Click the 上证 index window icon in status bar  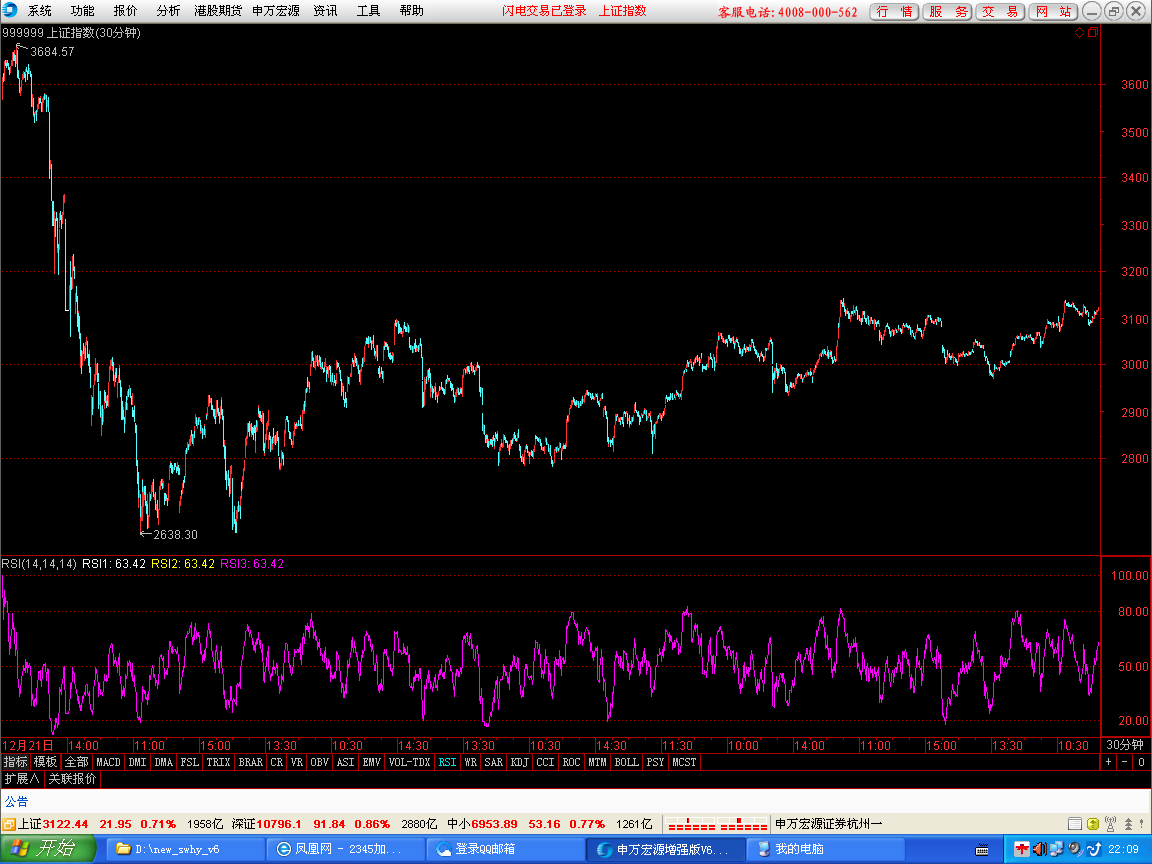(x=9, y=824)
